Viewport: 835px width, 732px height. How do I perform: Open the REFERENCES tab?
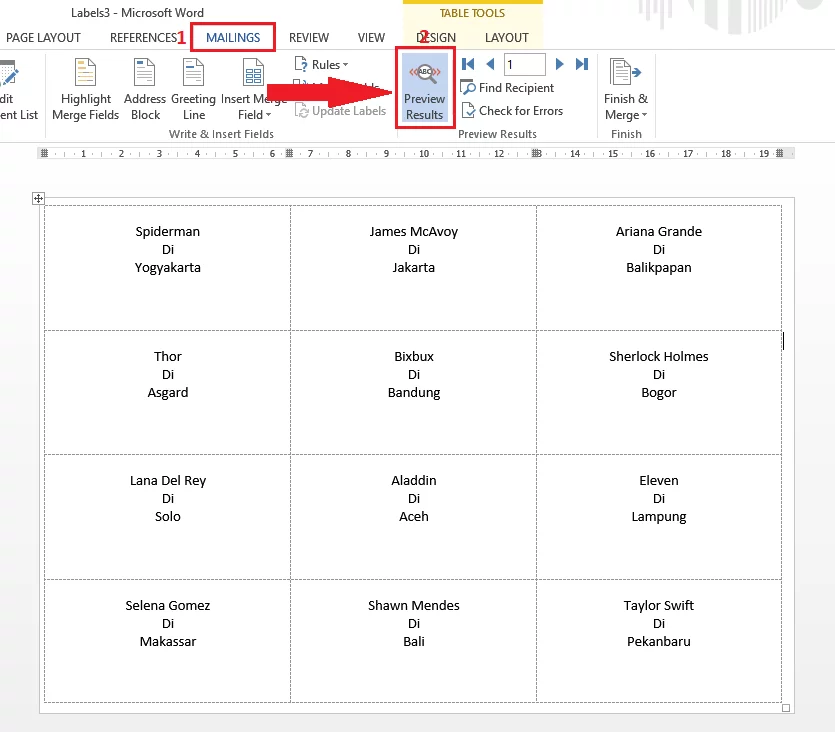coord(143,37)
